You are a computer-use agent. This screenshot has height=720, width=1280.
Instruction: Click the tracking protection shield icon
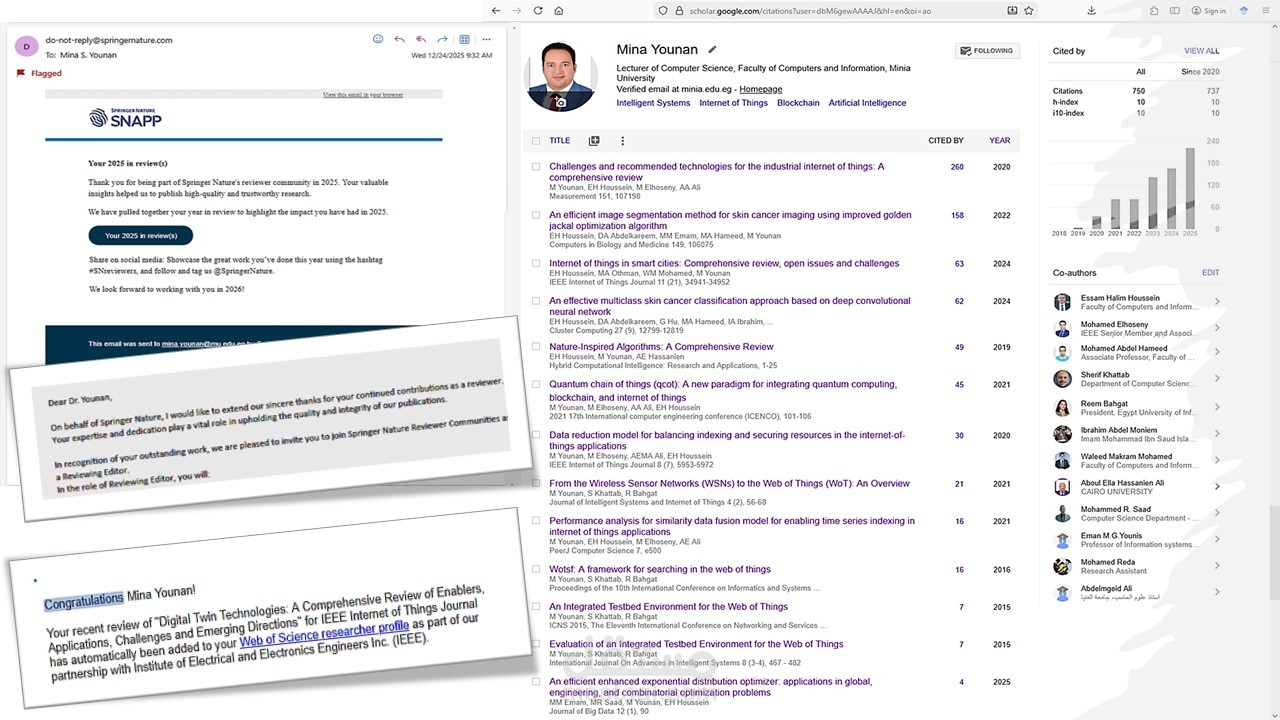[x=662, y=10]
